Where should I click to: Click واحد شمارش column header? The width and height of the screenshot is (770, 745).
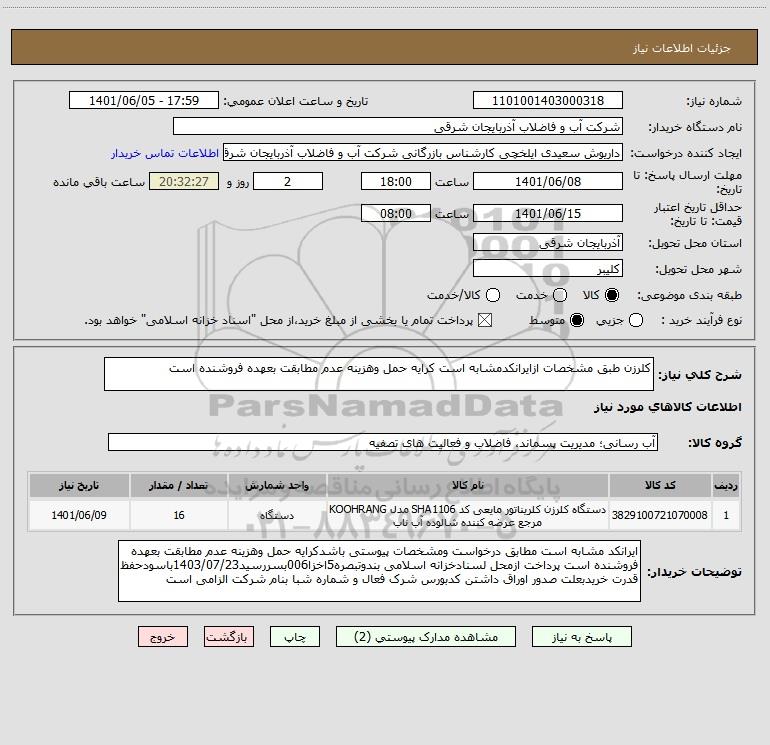click(x=277, y=485)
